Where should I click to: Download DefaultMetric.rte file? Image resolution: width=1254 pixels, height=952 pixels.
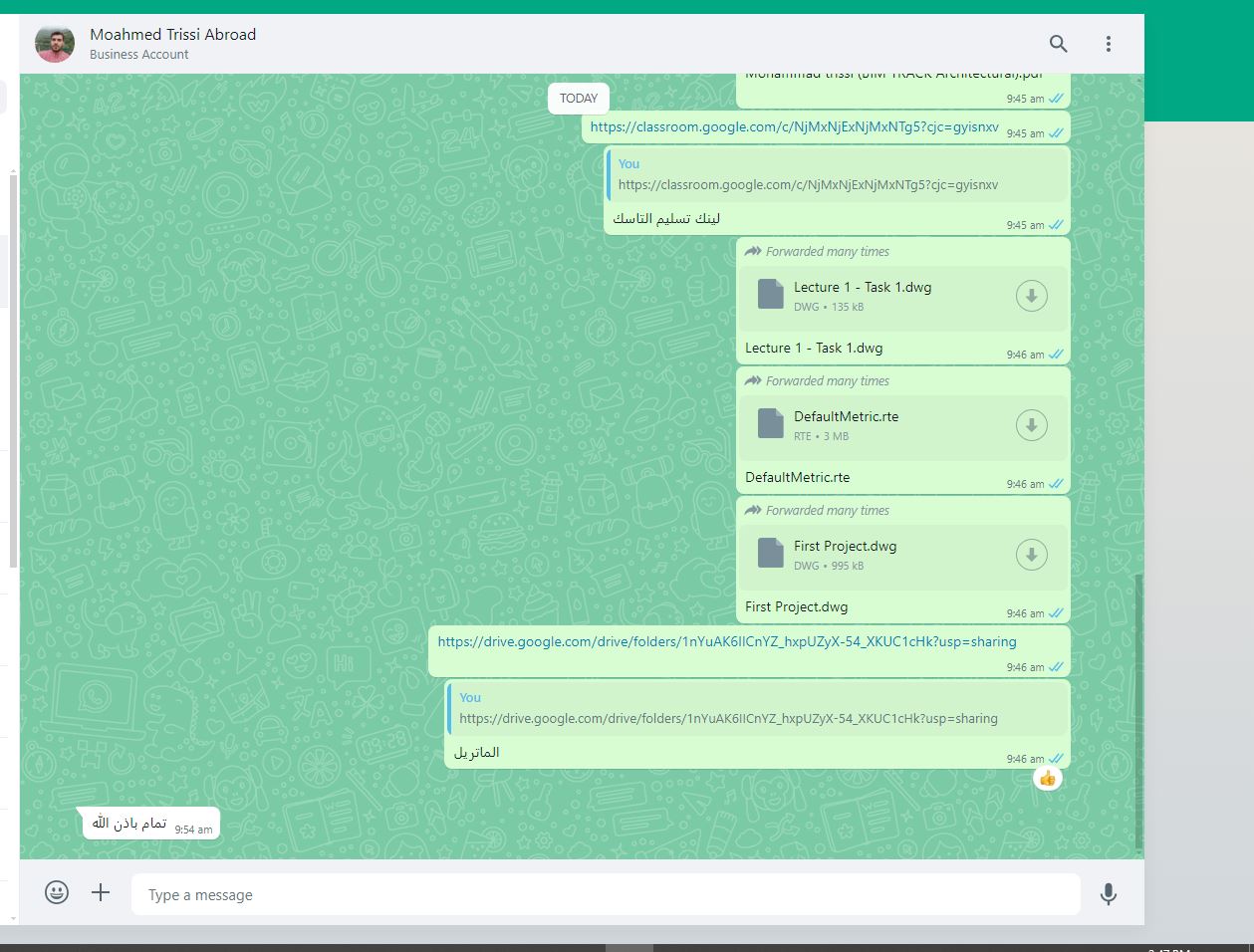pos(1031,425)
